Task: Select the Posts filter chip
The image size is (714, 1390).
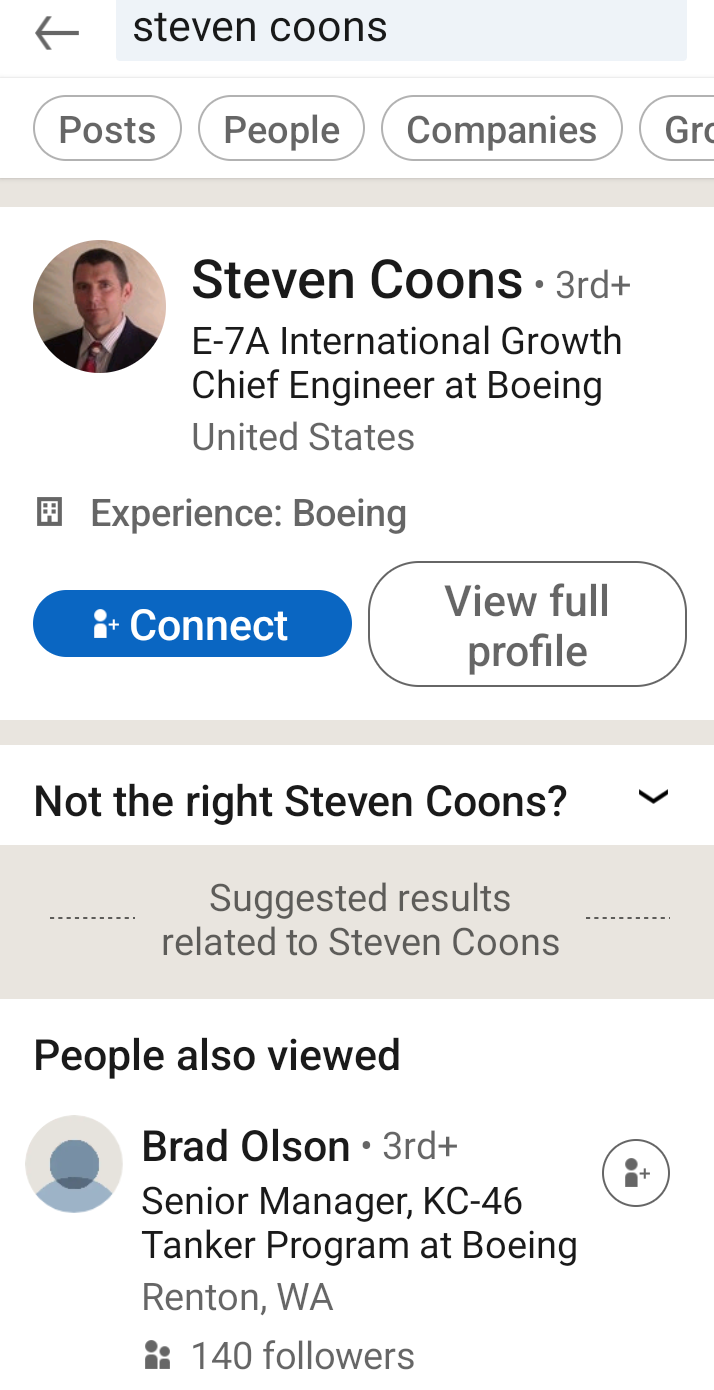Action: 107,129
